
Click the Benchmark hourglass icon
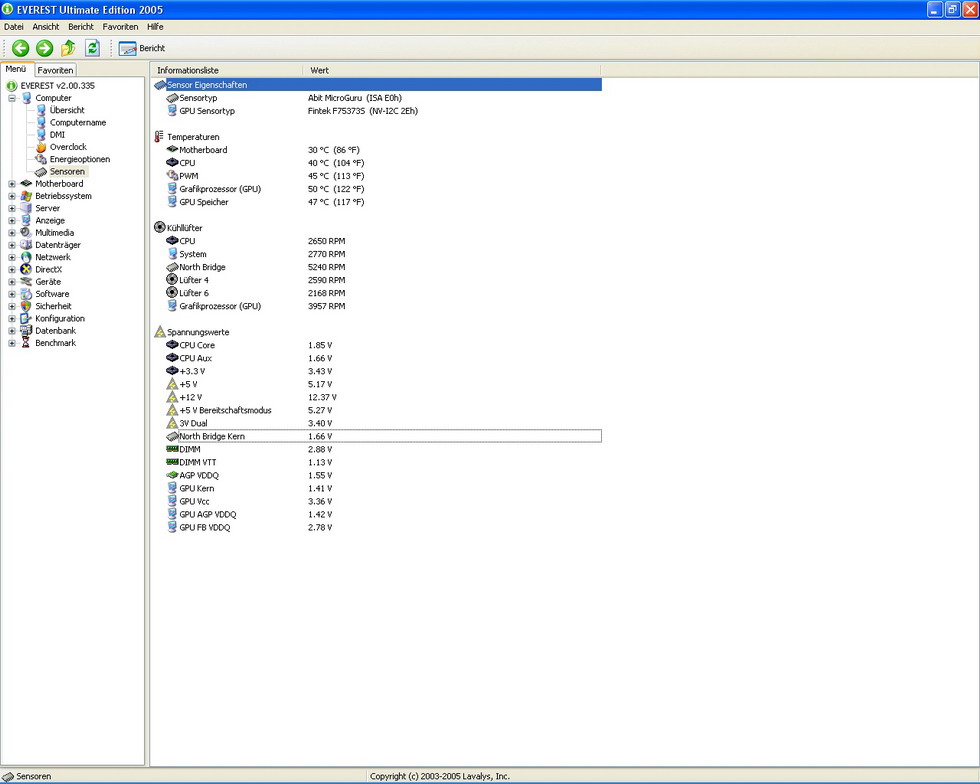[26, 343]
